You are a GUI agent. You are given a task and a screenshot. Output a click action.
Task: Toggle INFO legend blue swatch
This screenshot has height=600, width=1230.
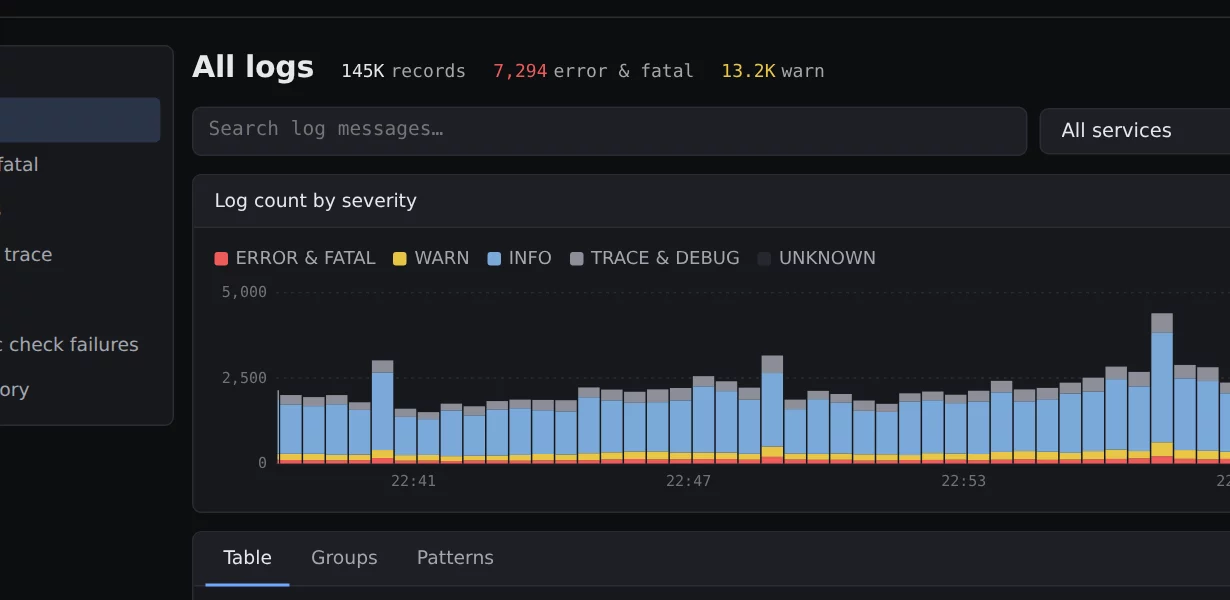[494, 259]
